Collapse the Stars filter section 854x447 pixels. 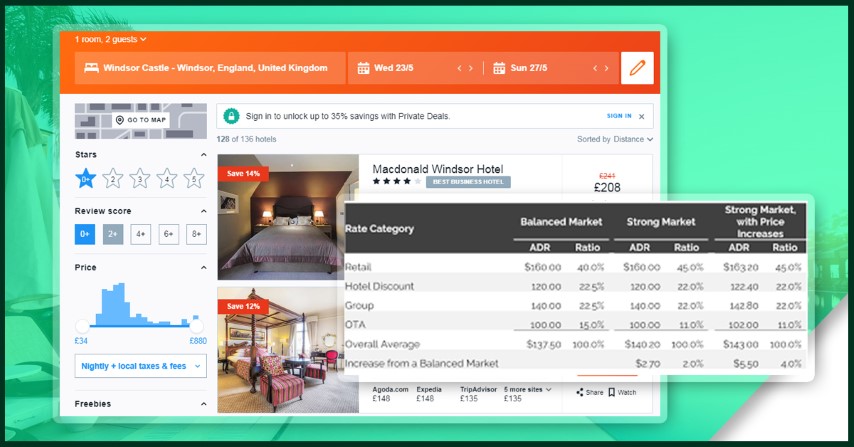click(x=203, y=155)
